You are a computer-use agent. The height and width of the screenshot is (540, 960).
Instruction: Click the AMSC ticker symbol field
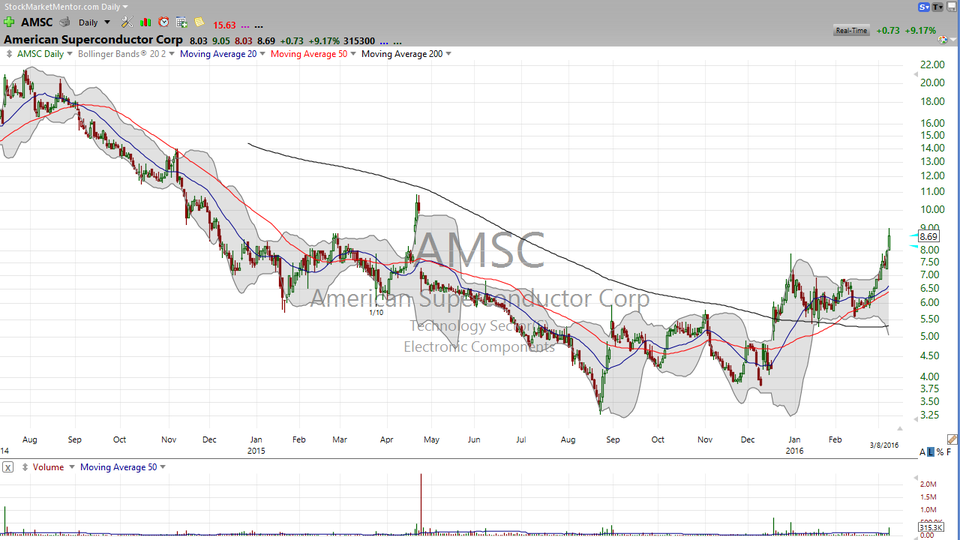click(x=37, y=22)
